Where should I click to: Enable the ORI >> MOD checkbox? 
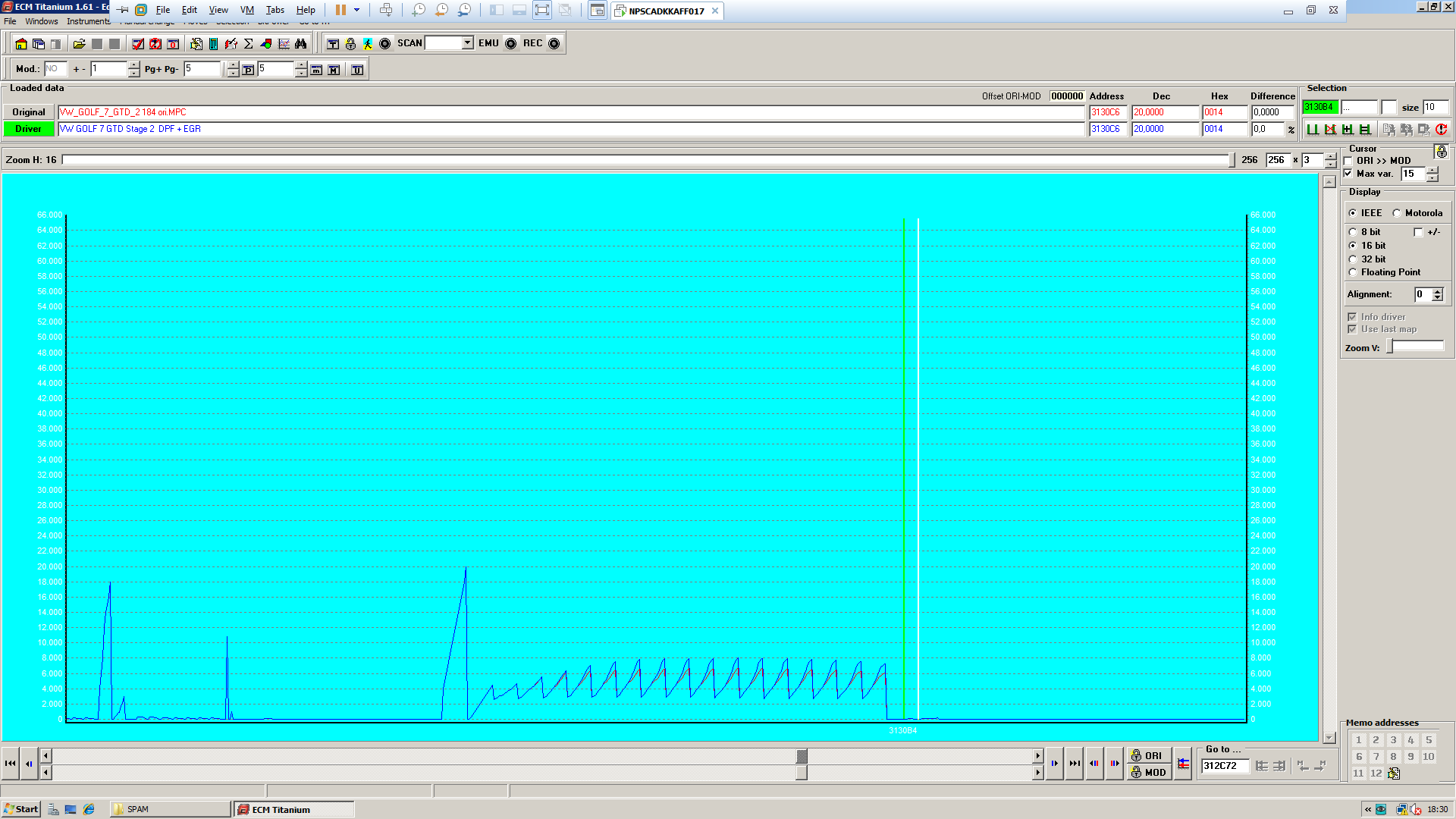tap(1348, 161)
